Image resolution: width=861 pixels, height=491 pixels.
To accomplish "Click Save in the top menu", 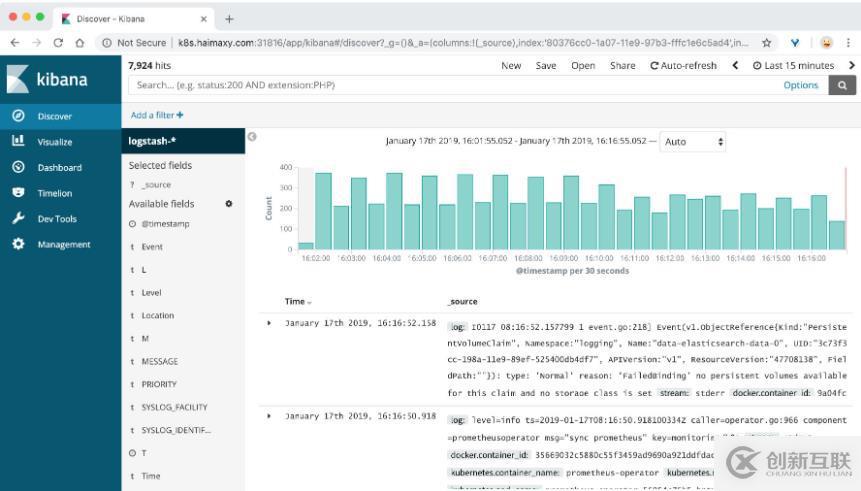I will pyautogui.click(x=546, y=66).
